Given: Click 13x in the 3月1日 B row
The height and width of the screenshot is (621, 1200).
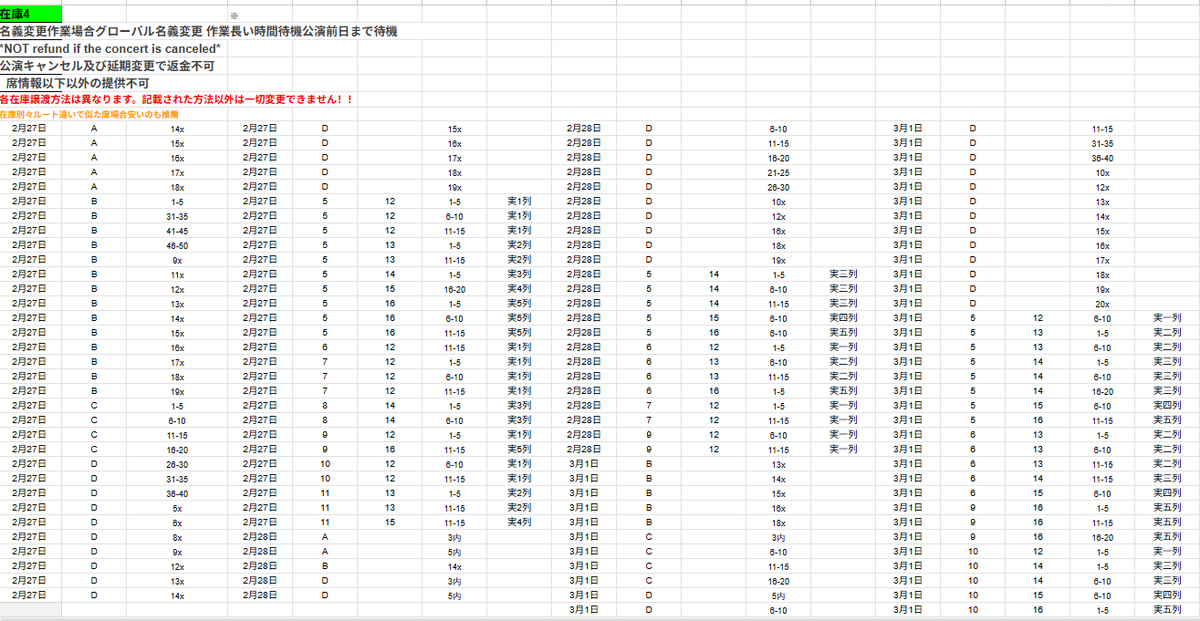Looking at the screenshot, I should [777, 463].
